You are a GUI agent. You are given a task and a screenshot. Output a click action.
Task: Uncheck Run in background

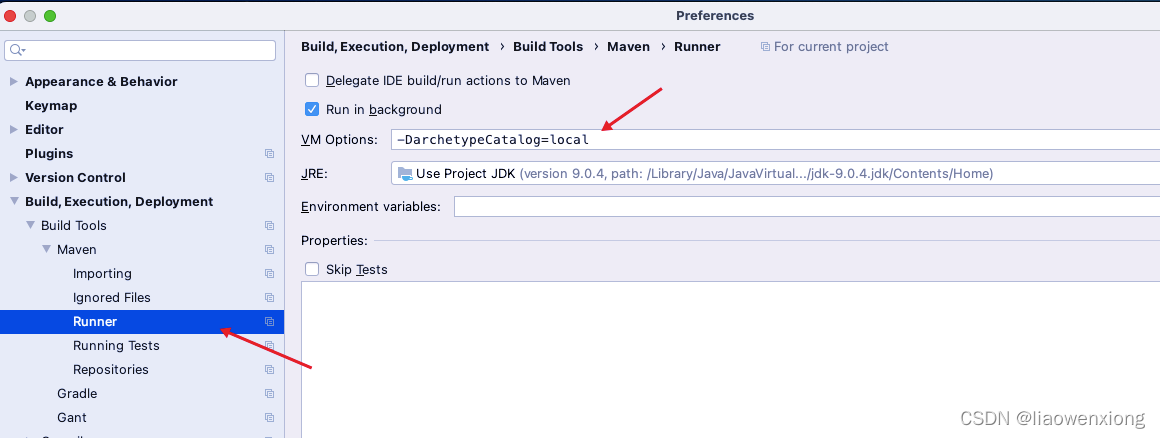[312, 110]
